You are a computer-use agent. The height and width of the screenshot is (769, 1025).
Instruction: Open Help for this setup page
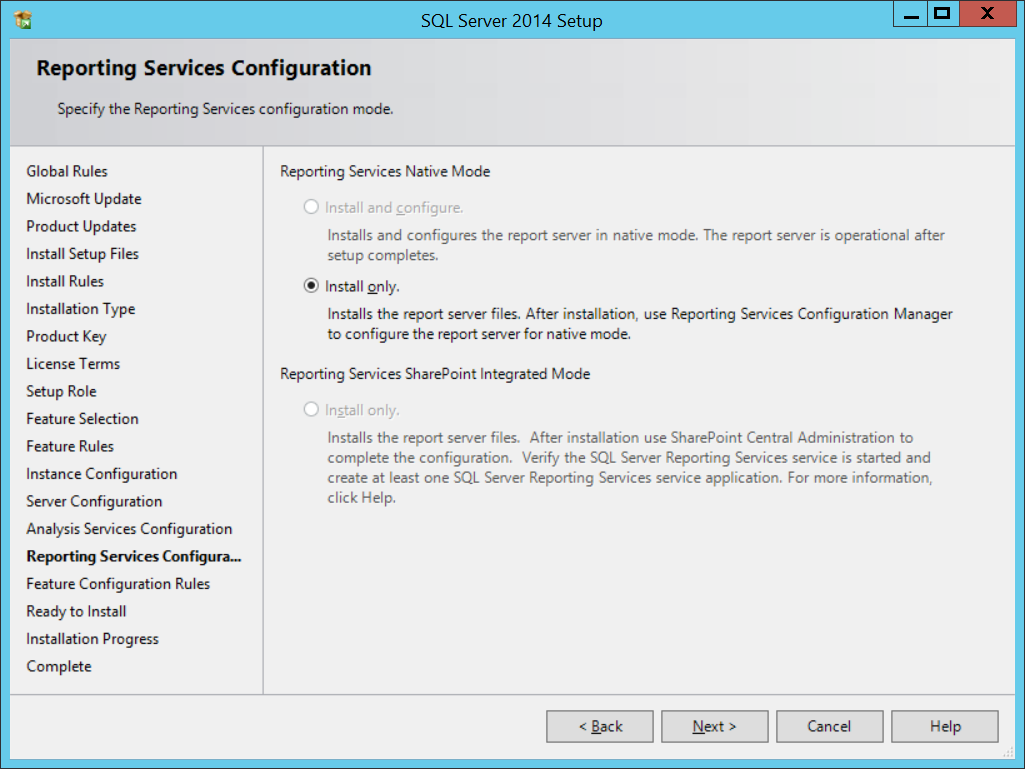tap(944, 727)
